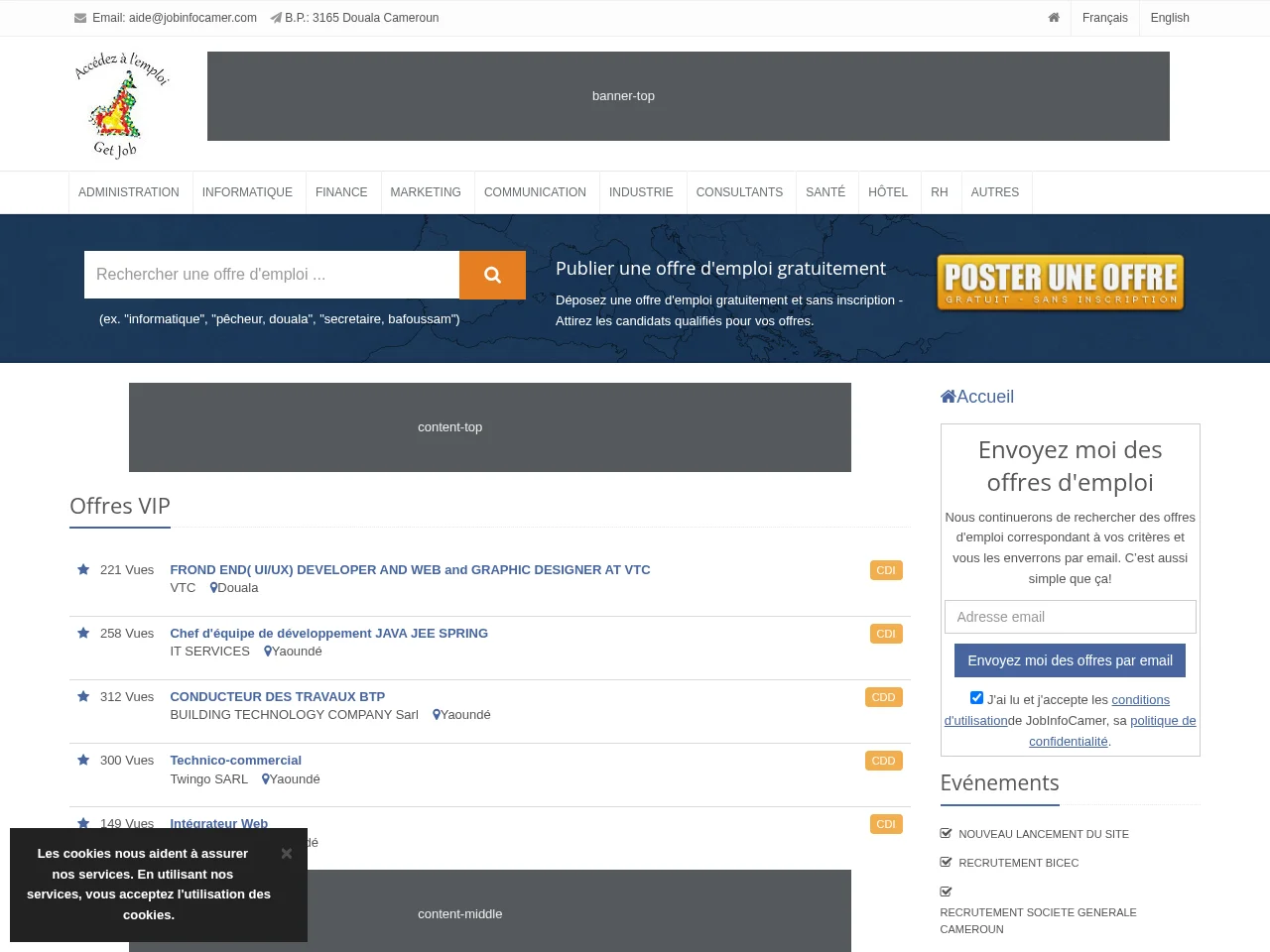Click the CDI badge on Chef d'équipe offer
This screenshot has height=952, width=1270.
(886, 634)
